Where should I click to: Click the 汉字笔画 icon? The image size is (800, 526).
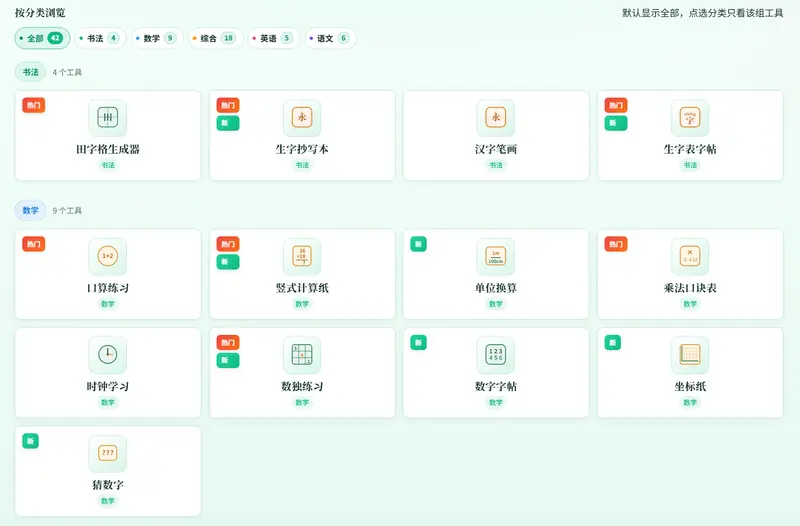click(496, 117)
